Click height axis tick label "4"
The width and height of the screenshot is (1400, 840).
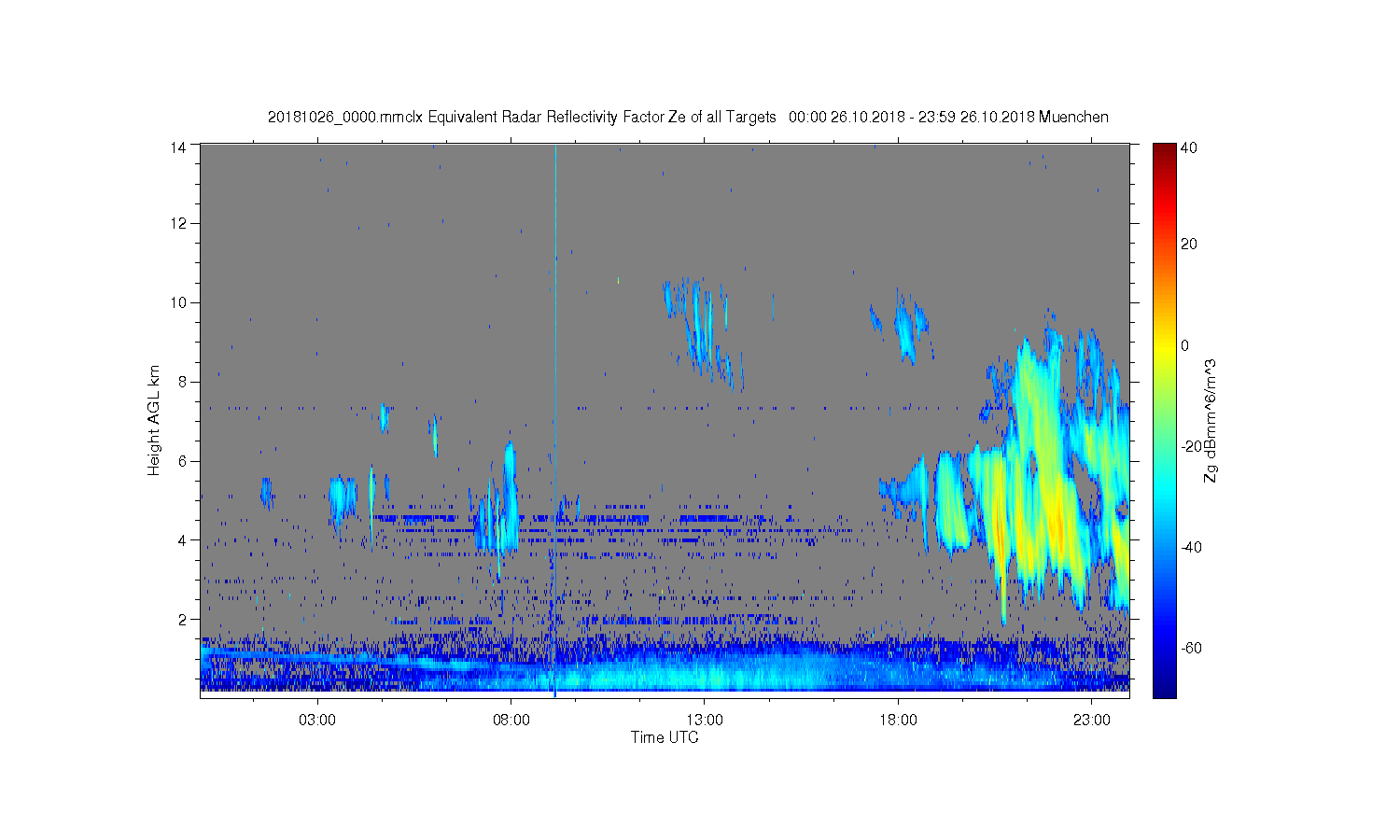(182, 539)
